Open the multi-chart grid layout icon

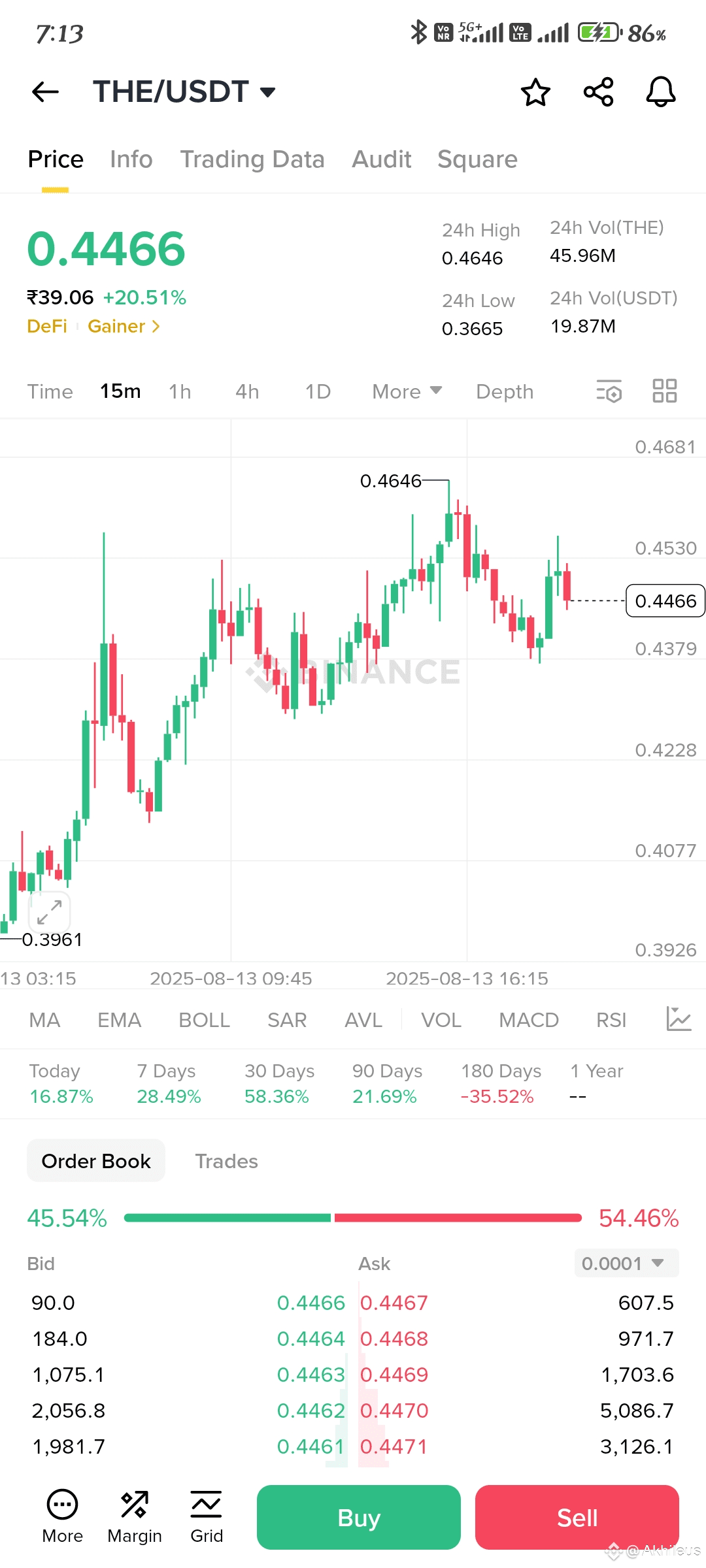(x=665, y=391)
